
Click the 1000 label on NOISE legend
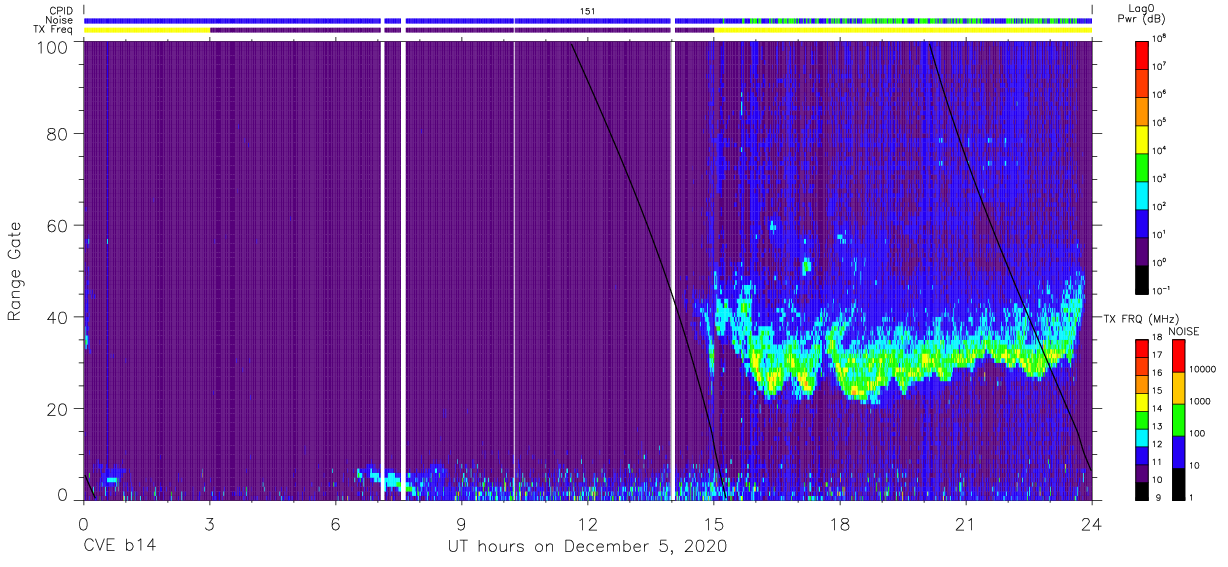click(1201, 402)
